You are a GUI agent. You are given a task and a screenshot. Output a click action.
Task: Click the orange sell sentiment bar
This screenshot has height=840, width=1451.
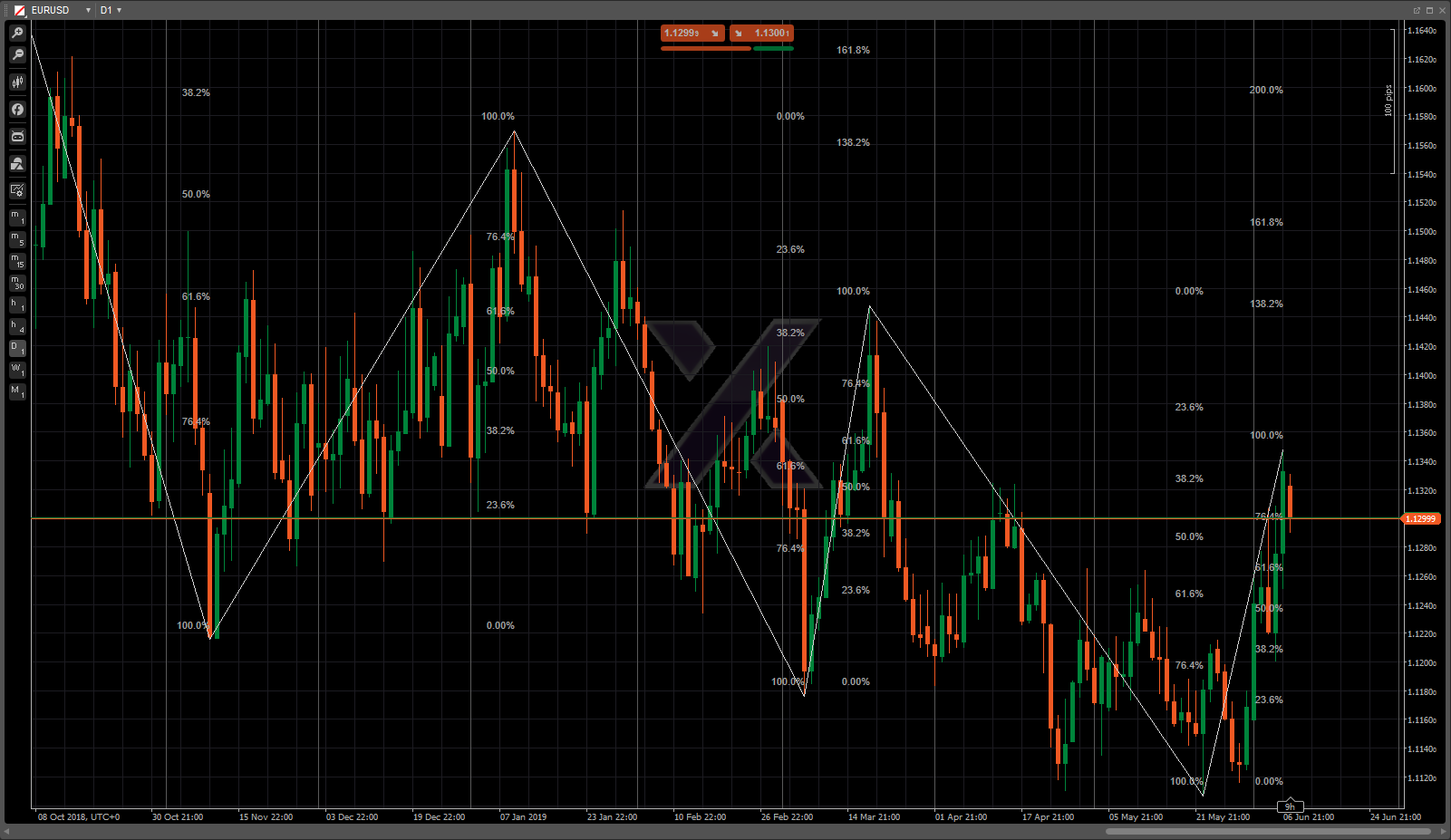pos(706,48)
